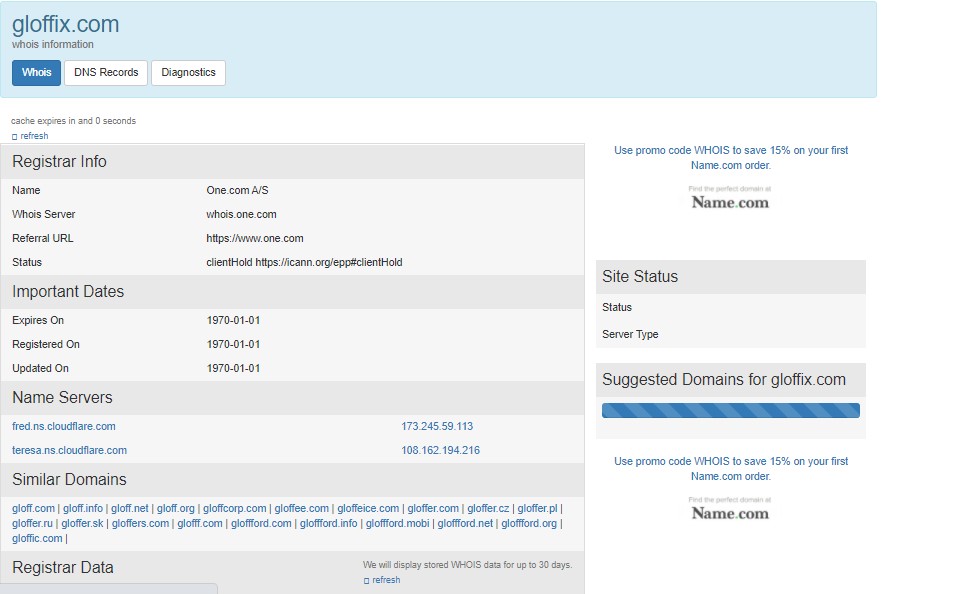Click top Name.com promo code text link
The width and height of the screenshot is (967, 594).
(x=731, y=157)
